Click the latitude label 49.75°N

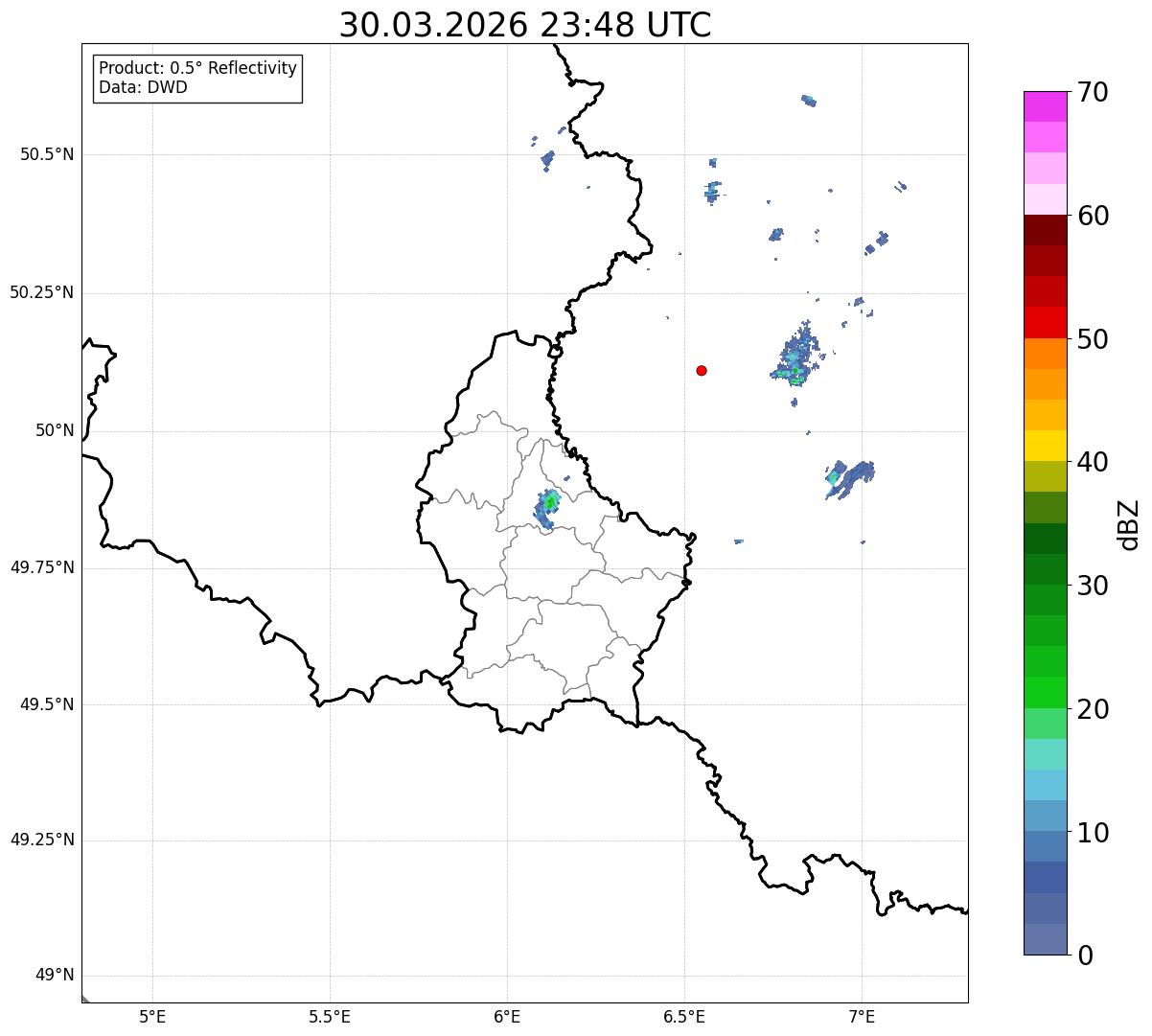point(42,567)
